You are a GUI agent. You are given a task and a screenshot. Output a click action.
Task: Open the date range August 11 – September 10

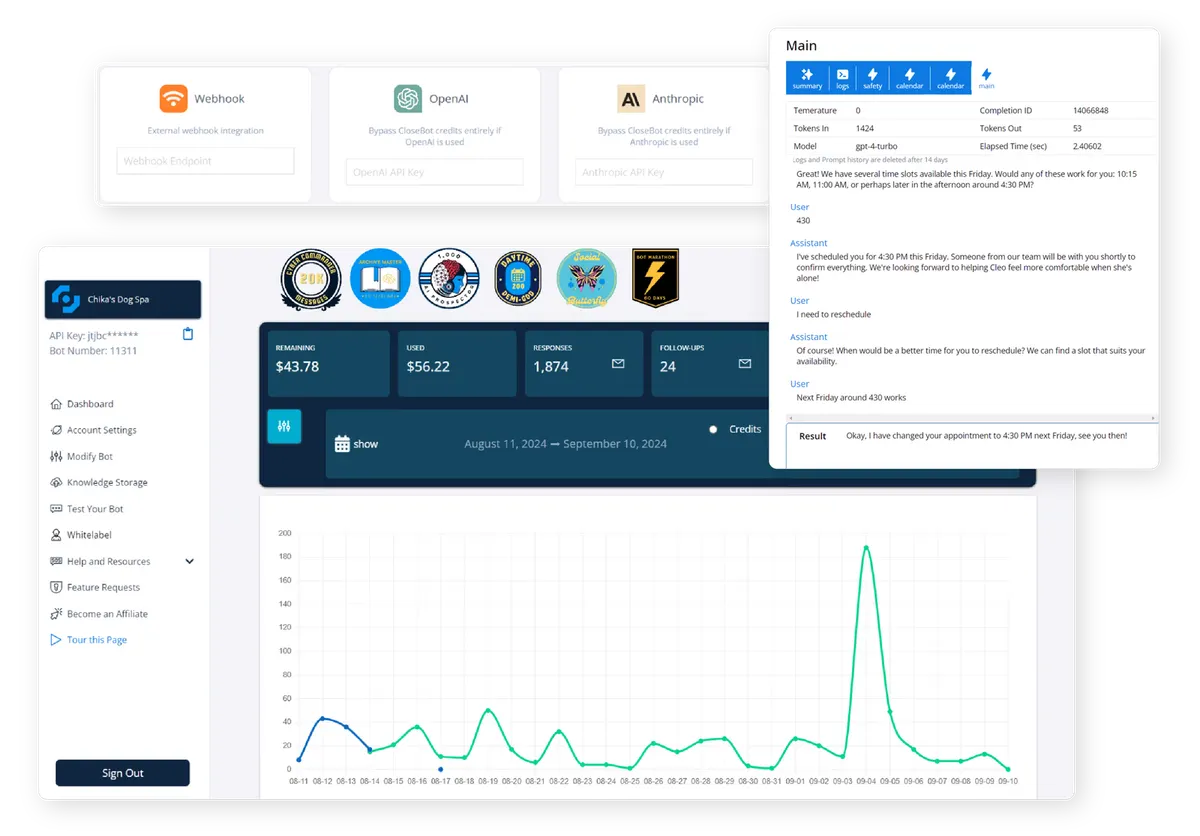(565, 444)
